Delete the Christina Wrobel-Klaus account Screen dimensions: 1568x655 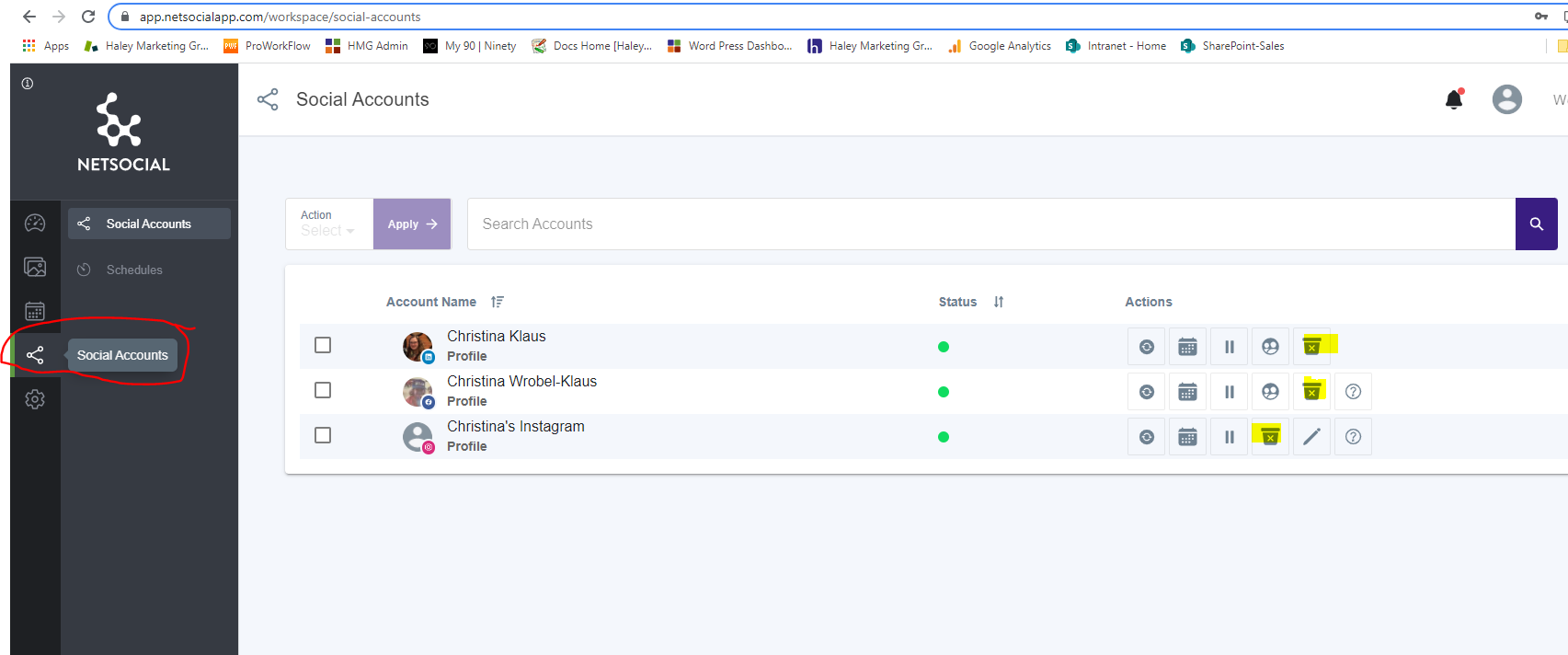point(1311,392)
